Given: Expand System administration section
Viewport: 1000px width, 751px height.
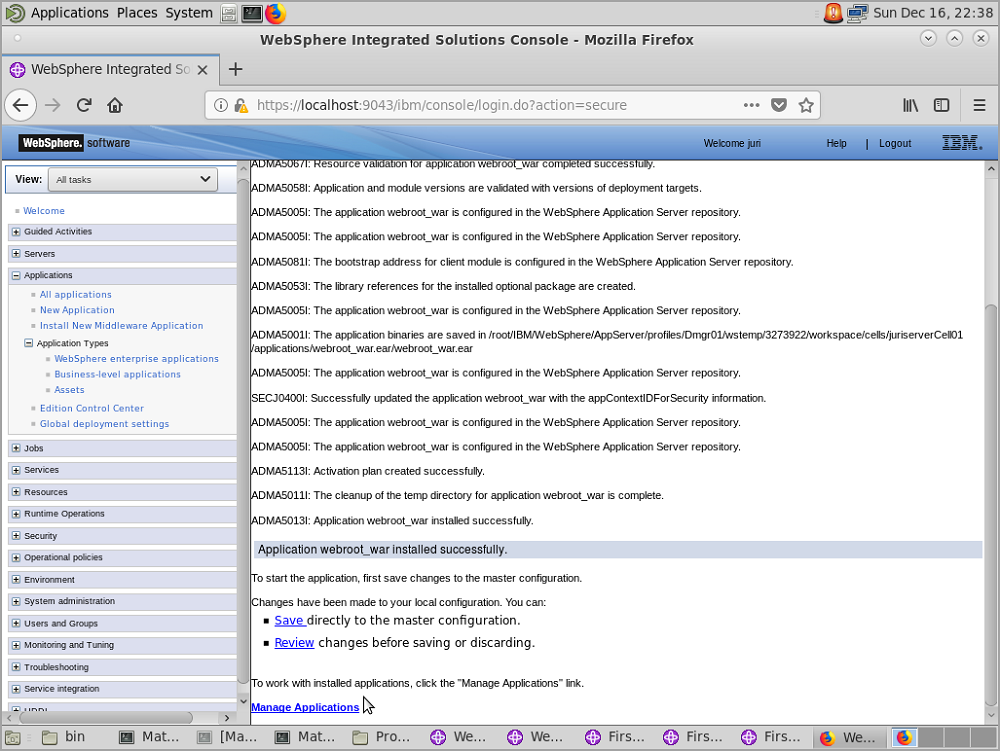Looking at the screenshot, I should (x=16, y=601).
